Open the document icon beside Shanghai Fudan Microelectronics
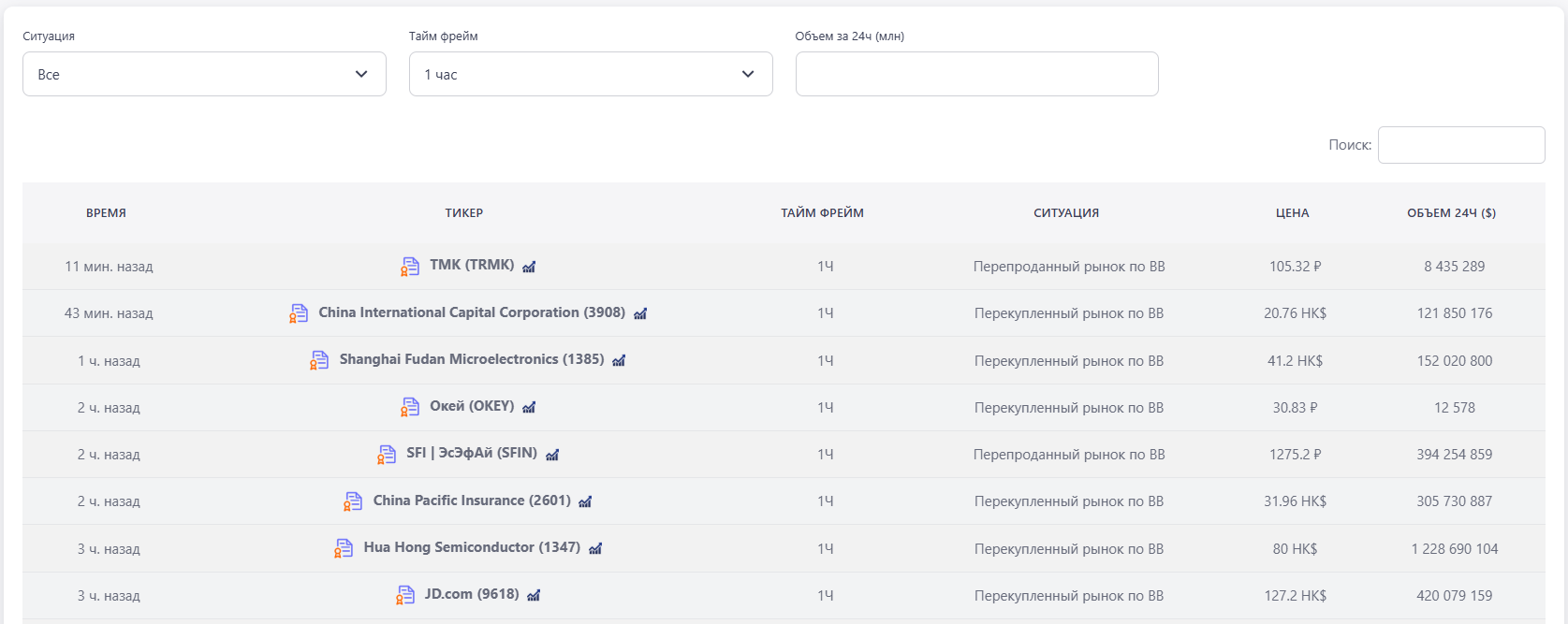Image resolution: width=1568 pixels, height=624 pixels. click(319, 360)
